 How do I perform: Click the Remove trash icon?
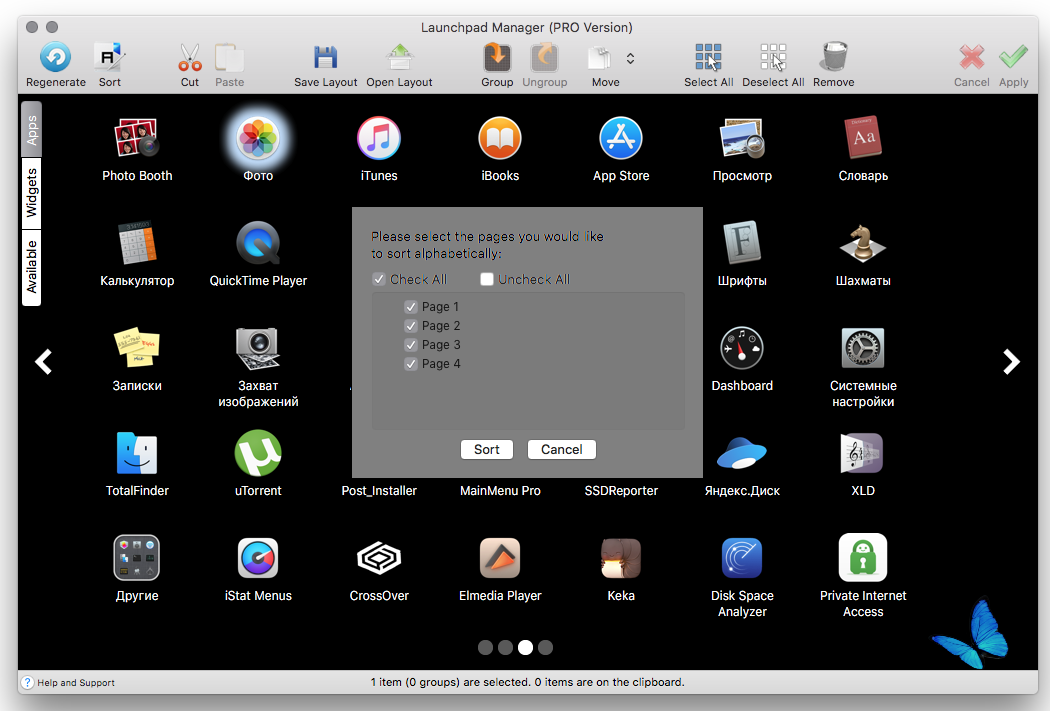(x=834, y=58)
